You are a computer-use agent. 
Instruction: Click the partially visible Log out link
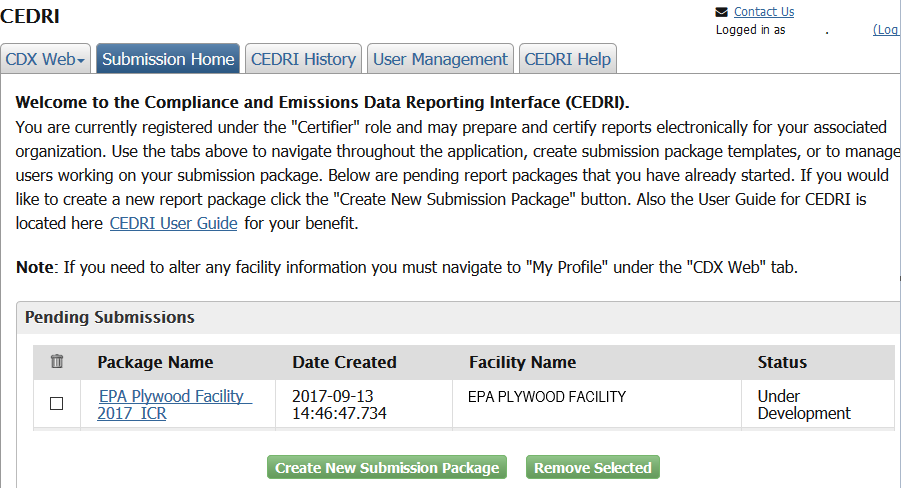pos(886,30)
